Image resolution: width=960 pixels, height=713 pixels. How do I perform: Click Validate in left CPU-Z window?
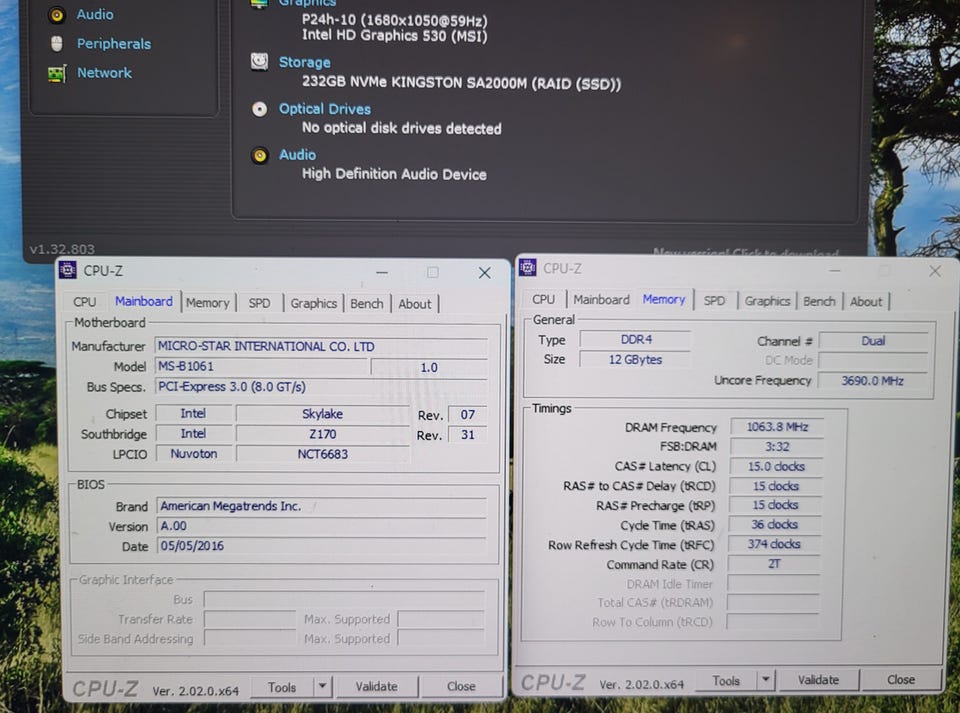coord(377,687)
